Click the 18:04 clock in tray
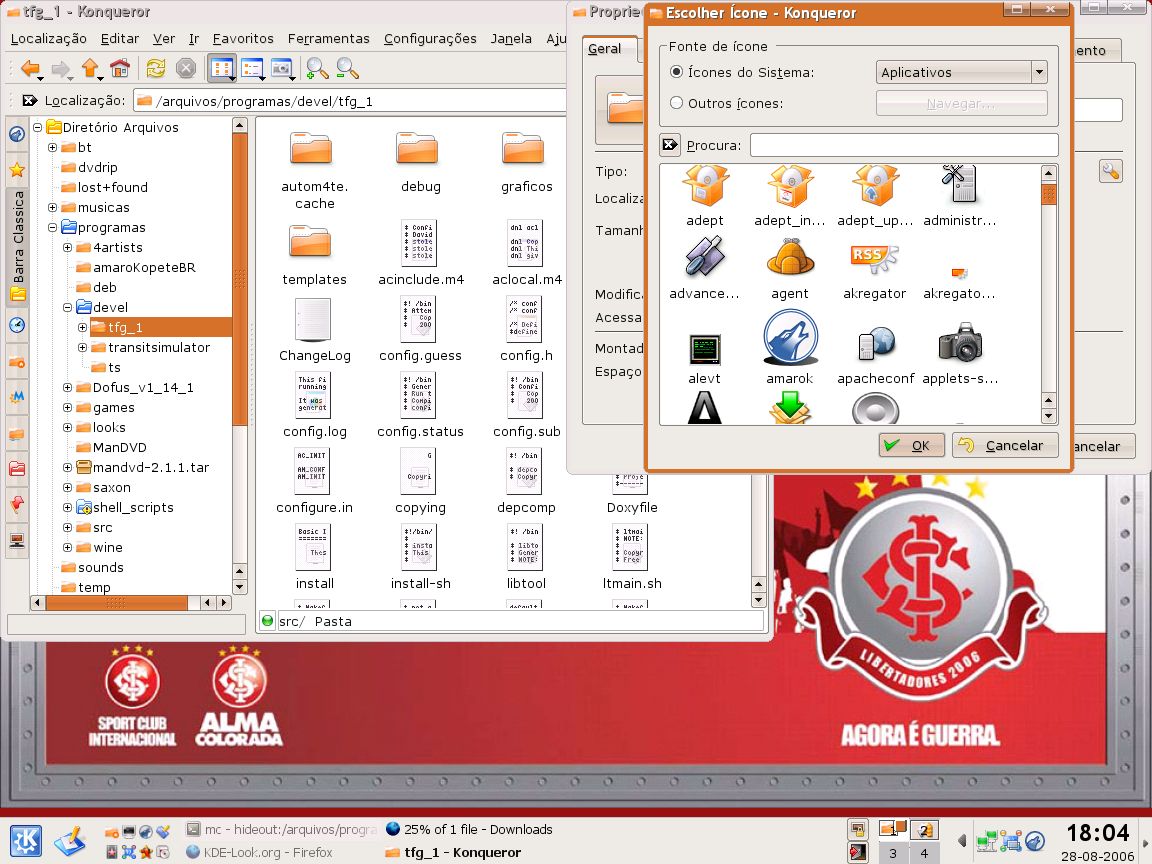 1098,833
